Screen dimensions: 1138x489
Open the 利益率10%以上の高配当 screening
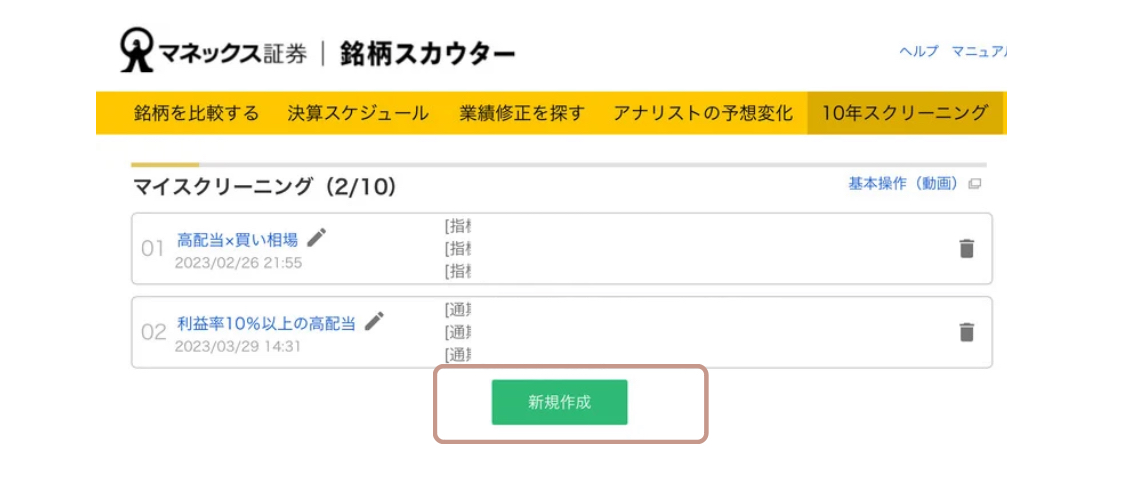266,323
